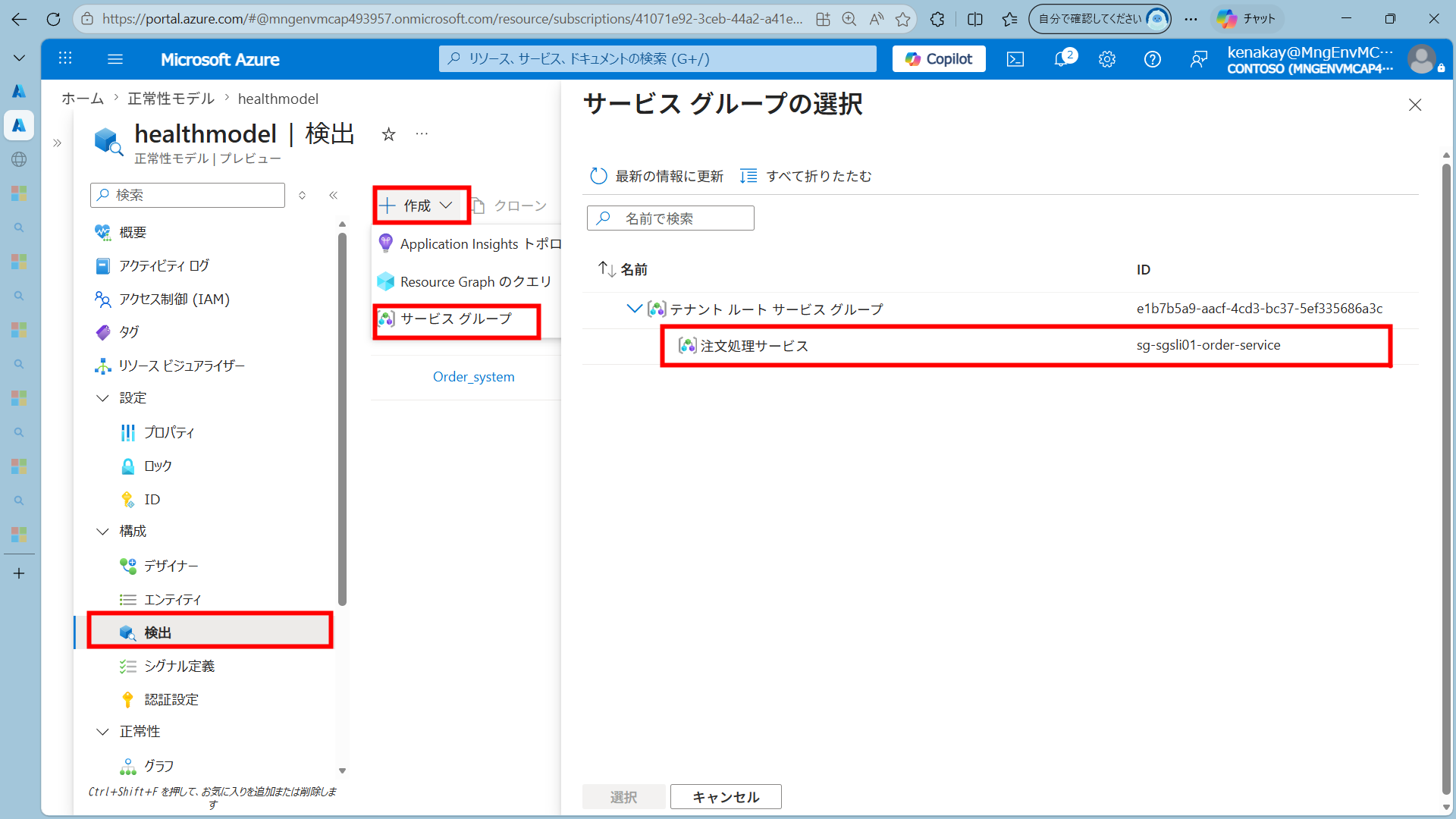Expand the sidebar with double-chevron icon
This screenshot has width=1456, height=819.
pyautogui.click(x=57, y=143)
